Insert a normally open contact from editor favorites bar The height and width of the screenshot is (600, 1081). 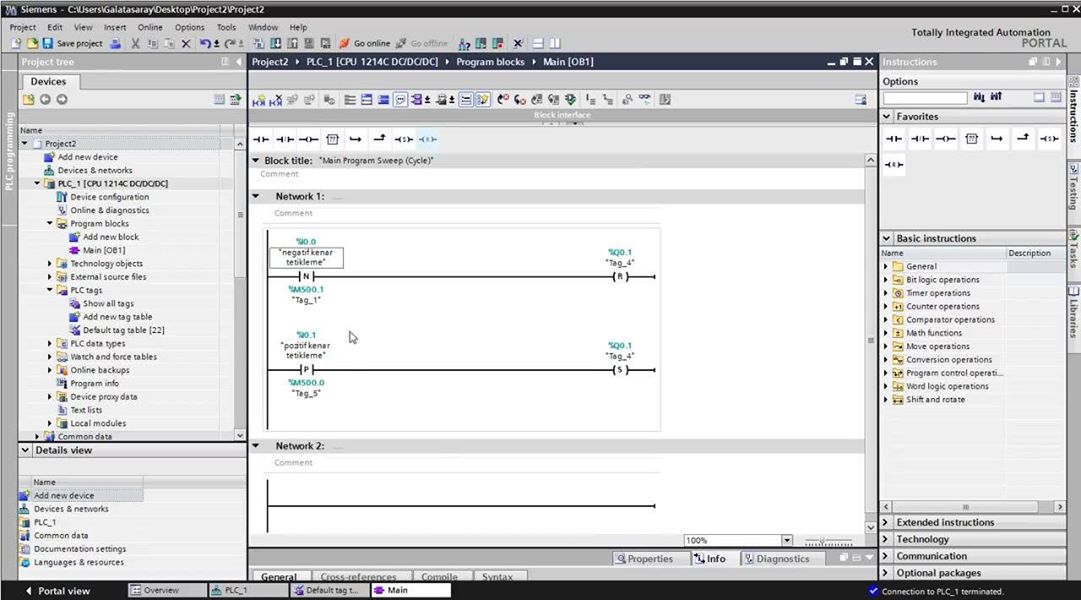(261, 139)
